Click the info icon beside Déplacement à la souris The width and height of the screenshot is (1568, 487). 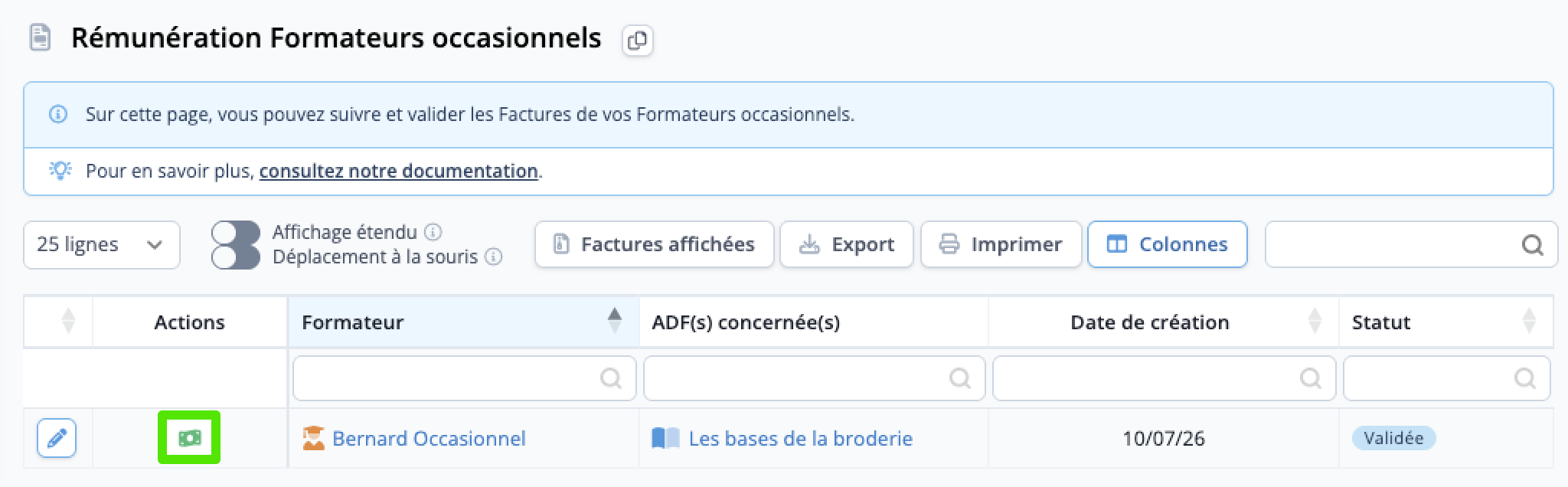(495, 257)
